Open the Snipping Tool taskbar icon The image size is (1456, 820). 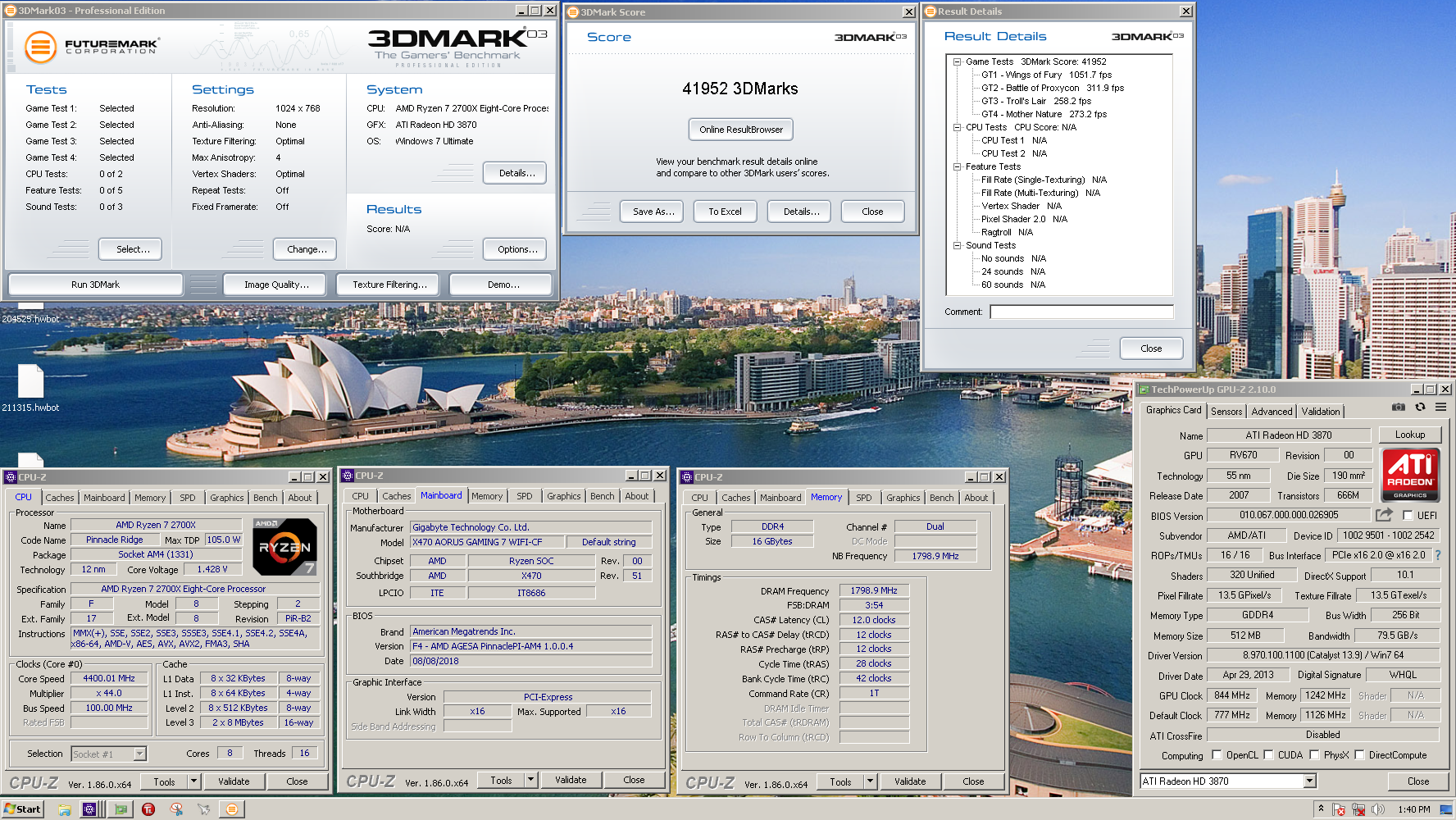(176, 809)
